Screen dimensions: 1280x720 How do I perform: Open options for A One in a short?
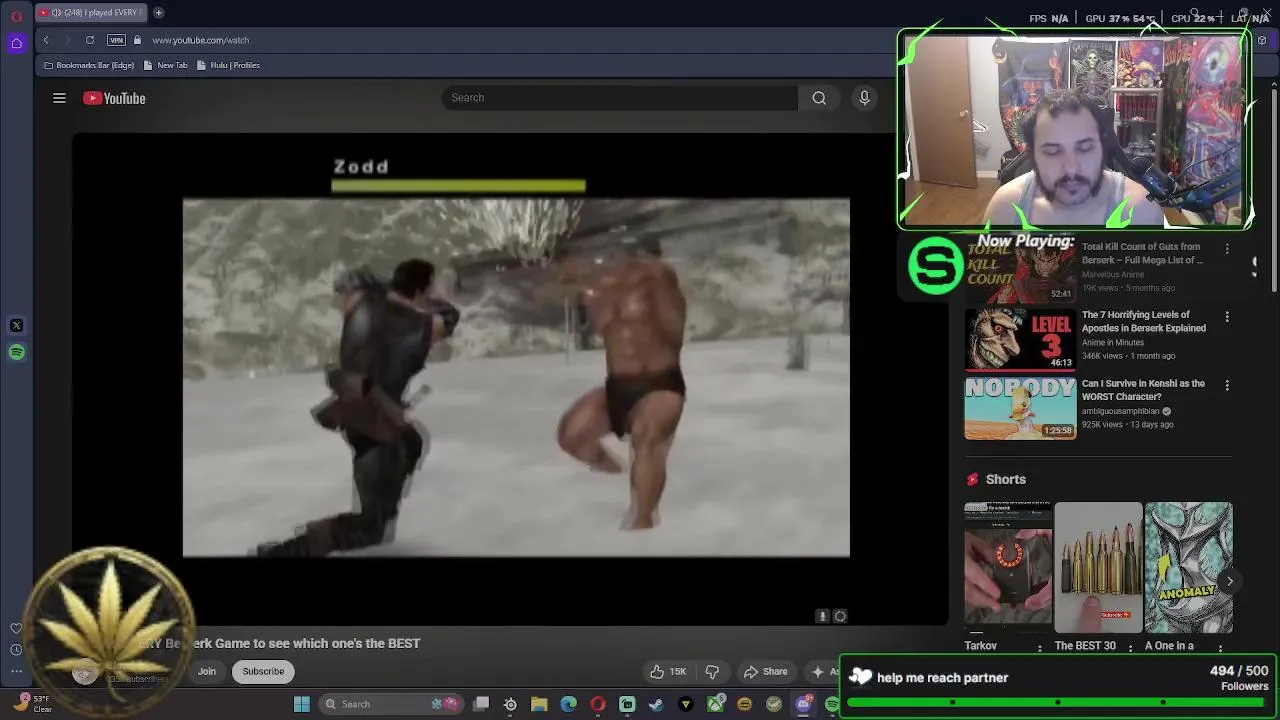coord(1220,648)
